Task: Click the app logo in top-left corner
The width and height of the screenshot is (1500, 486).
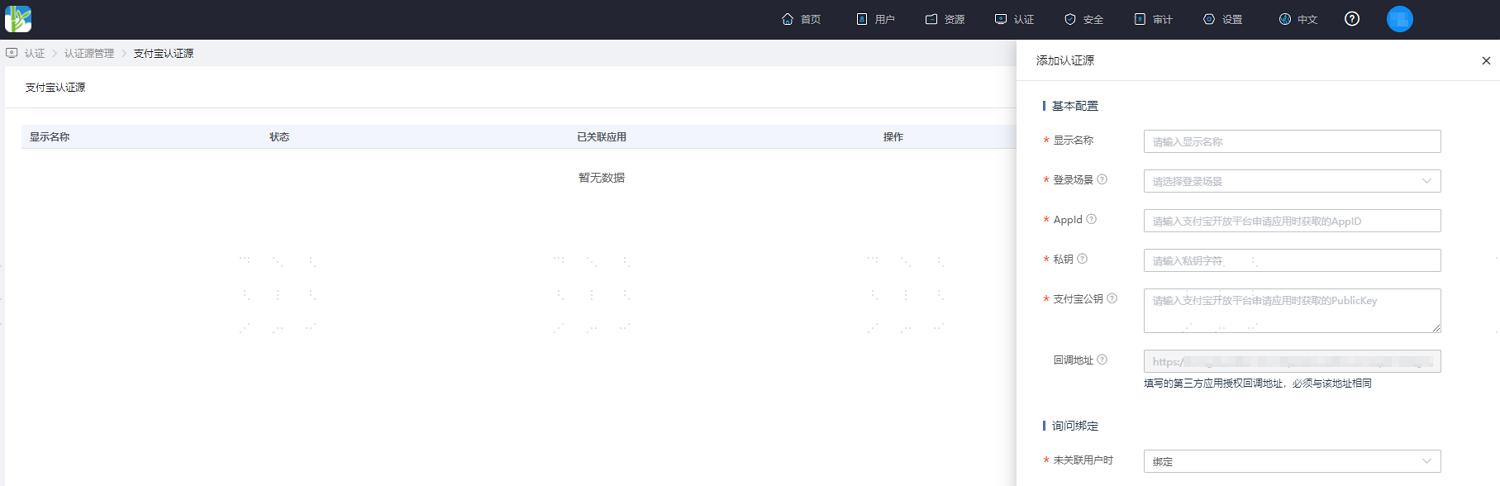Action: [x=18, y=19]
